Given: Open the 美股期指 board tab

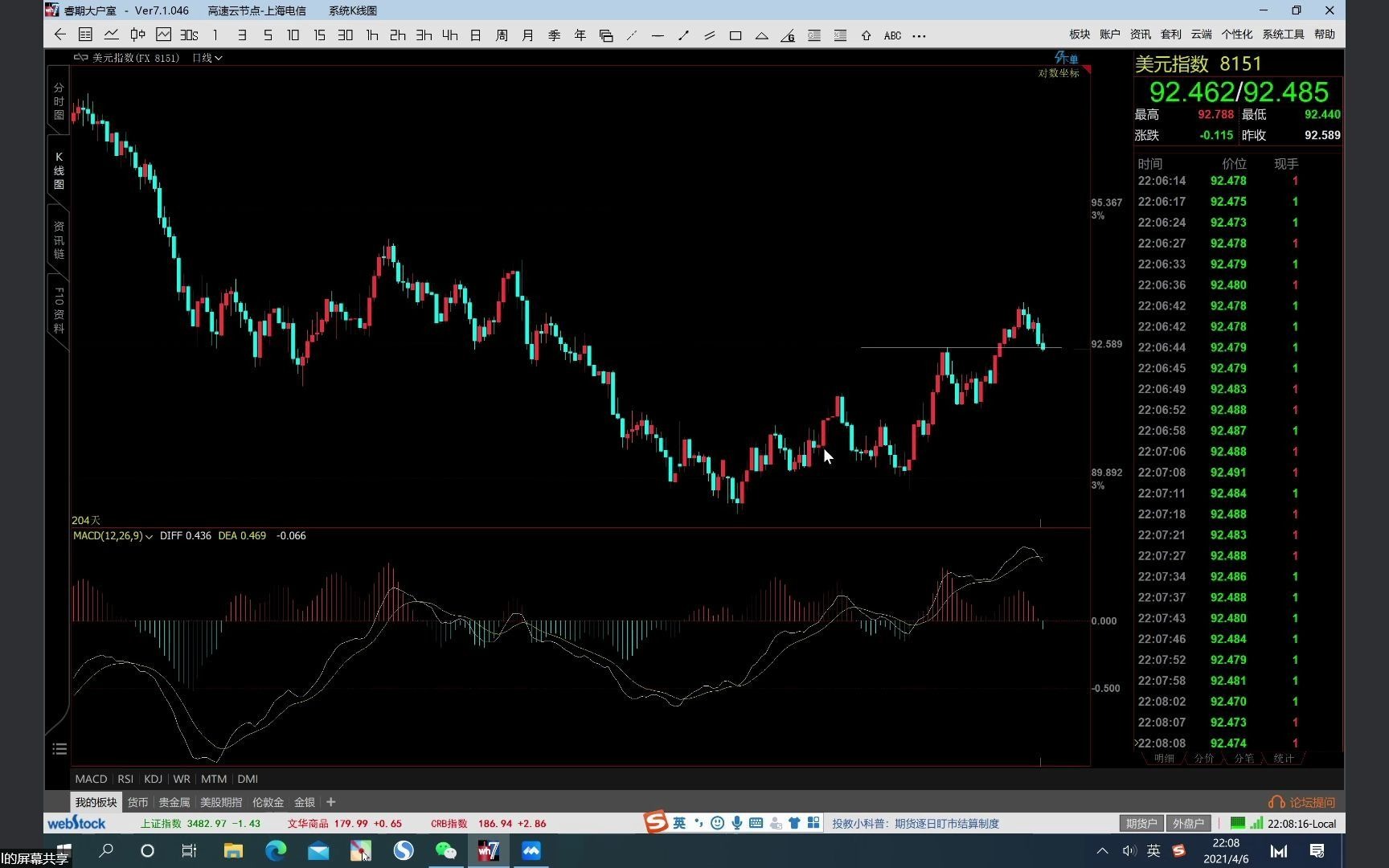Looking at the screenshot, I should click(221, 802).
